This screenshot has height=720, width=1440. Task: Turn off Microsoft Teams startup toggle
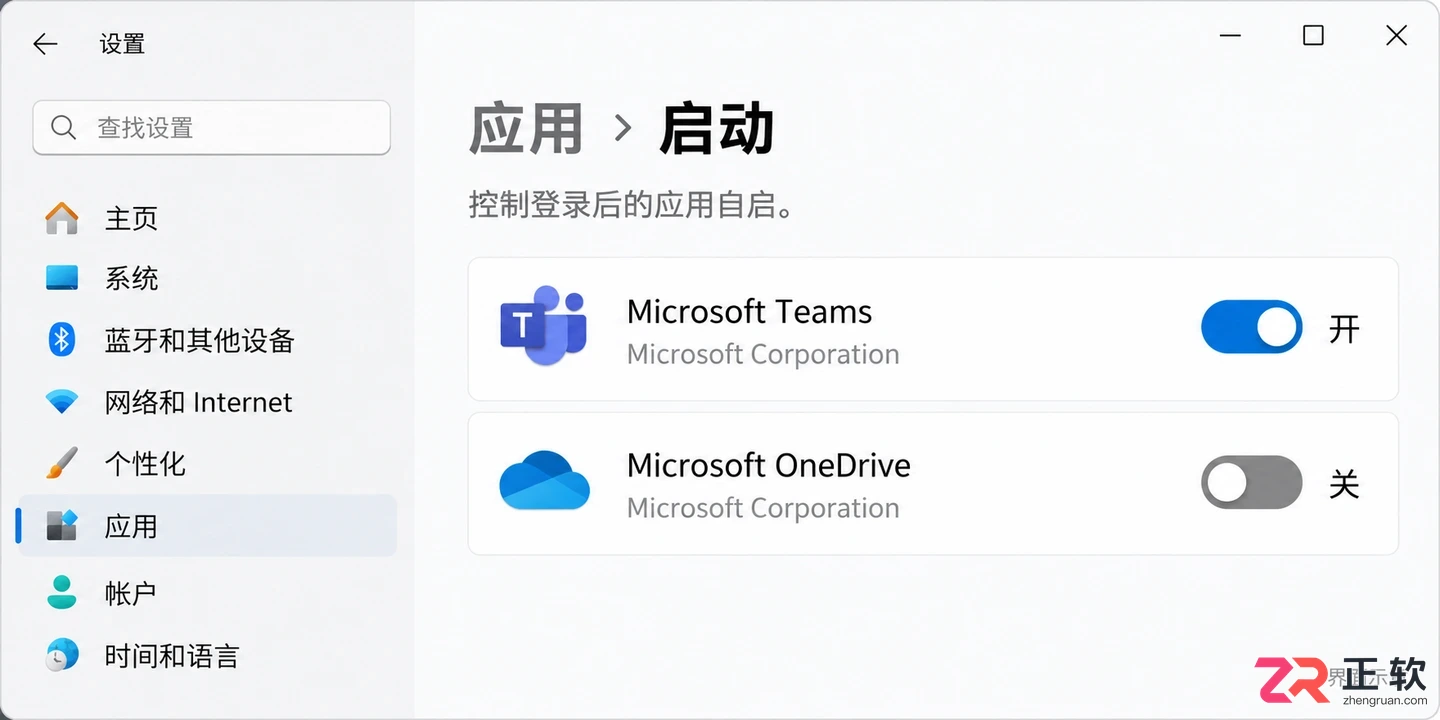(x=1251, y=327)
